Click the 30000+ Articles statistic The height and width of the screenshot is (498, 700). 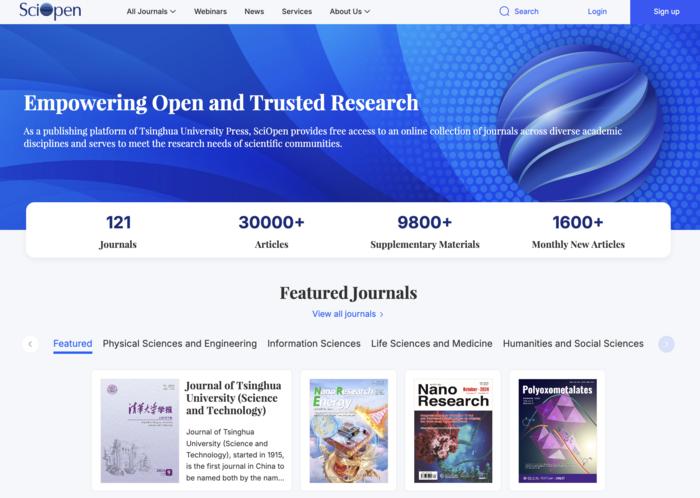(271, 231)
